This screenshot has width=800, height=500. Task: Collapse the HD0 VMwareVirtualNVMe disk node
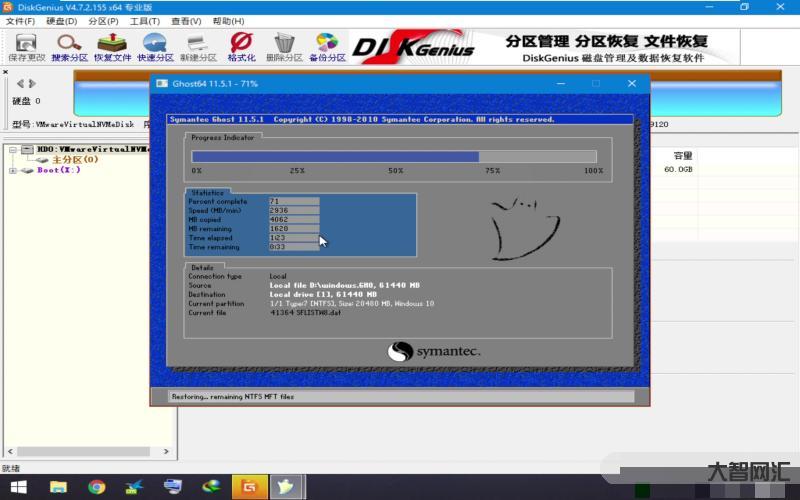pos(13,149)
